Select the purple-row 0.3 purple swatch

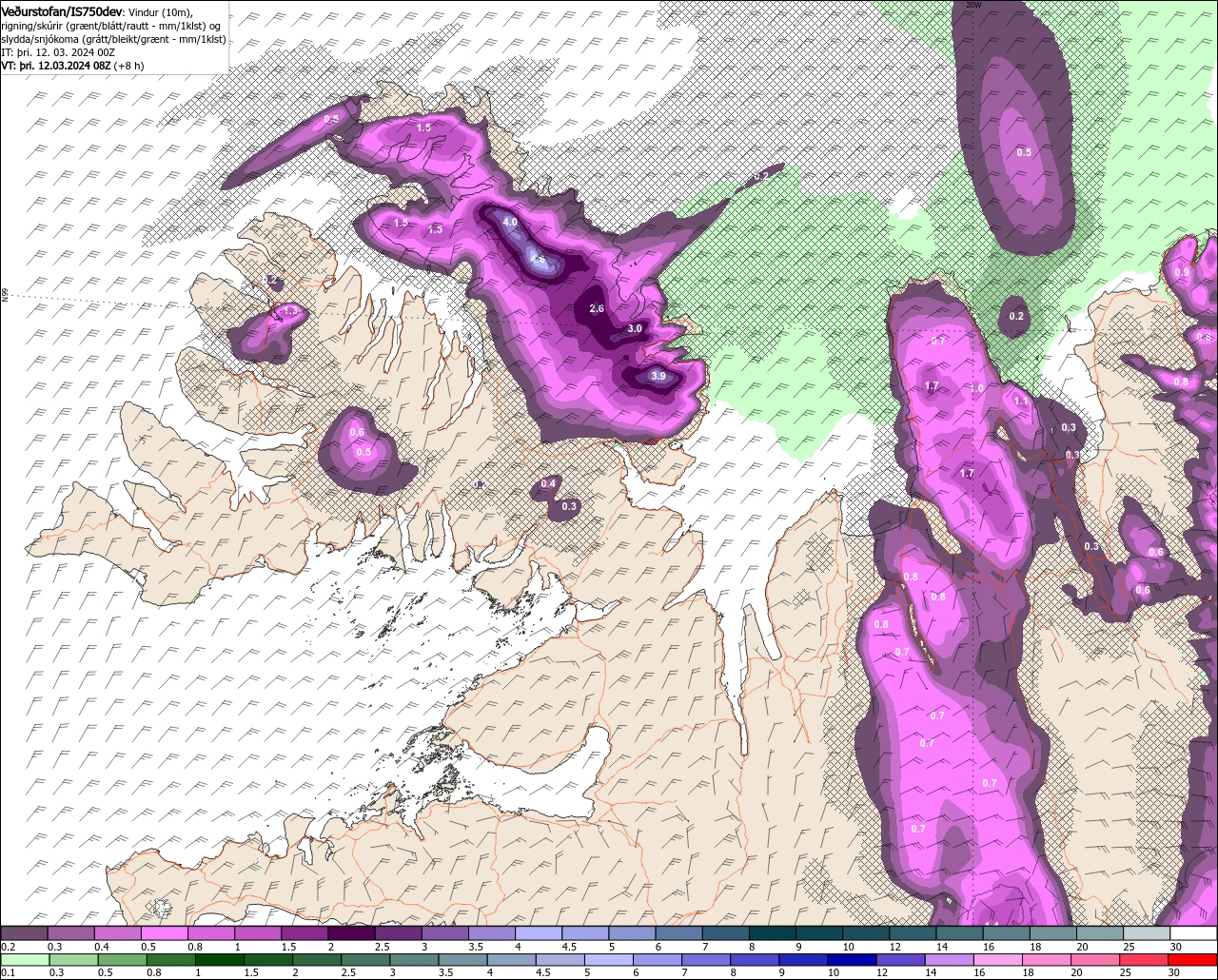coord(71,932)
